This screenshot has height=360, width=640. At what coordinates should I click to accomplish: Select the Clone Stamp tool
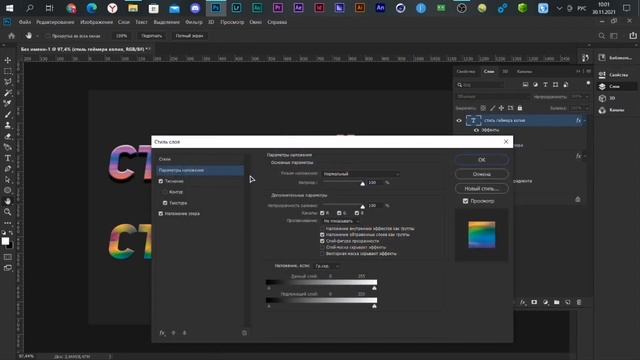(x=8, y=126)
